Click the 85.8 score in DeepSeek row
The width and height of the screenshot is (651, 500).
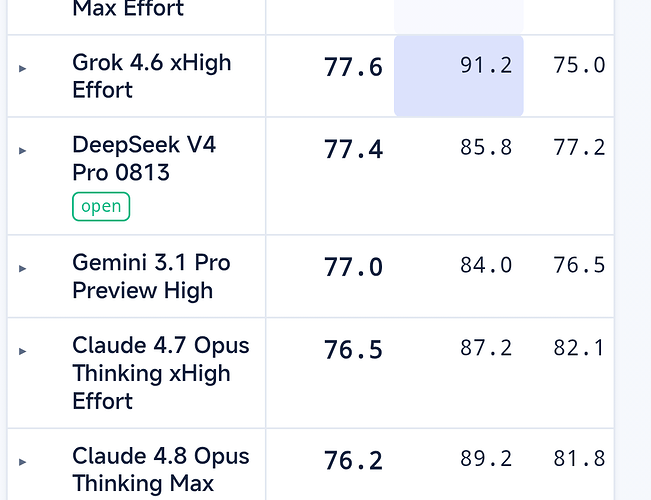(486, 147)
